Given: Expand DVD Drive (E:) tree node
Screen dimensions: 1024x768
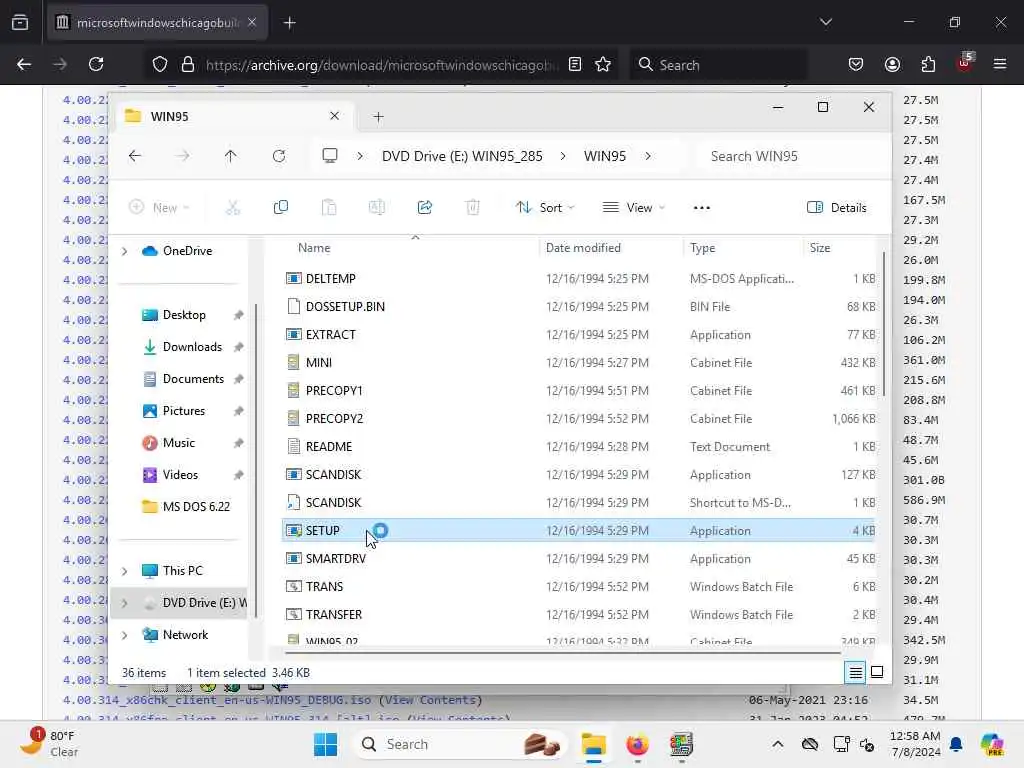Looking at the screenshot, I should click(125, 603).
